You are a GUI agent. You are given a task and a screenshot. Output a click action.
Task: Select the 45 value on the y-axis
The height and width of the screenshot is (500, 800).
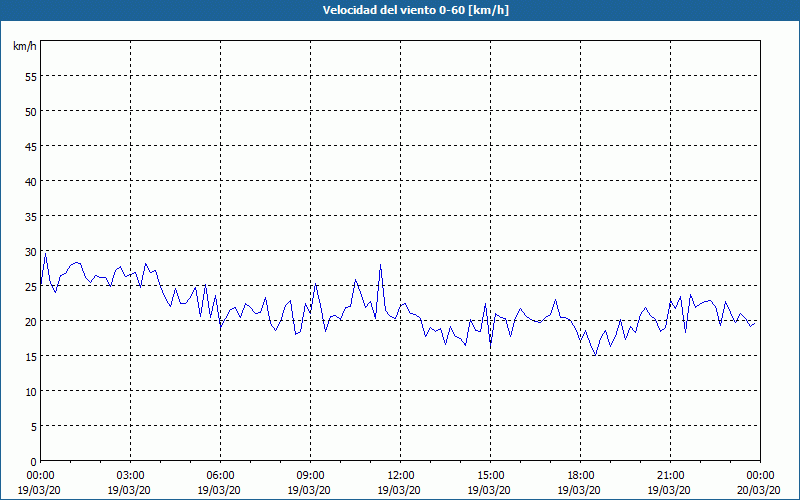pyautogui.click(x=31, y=146)
